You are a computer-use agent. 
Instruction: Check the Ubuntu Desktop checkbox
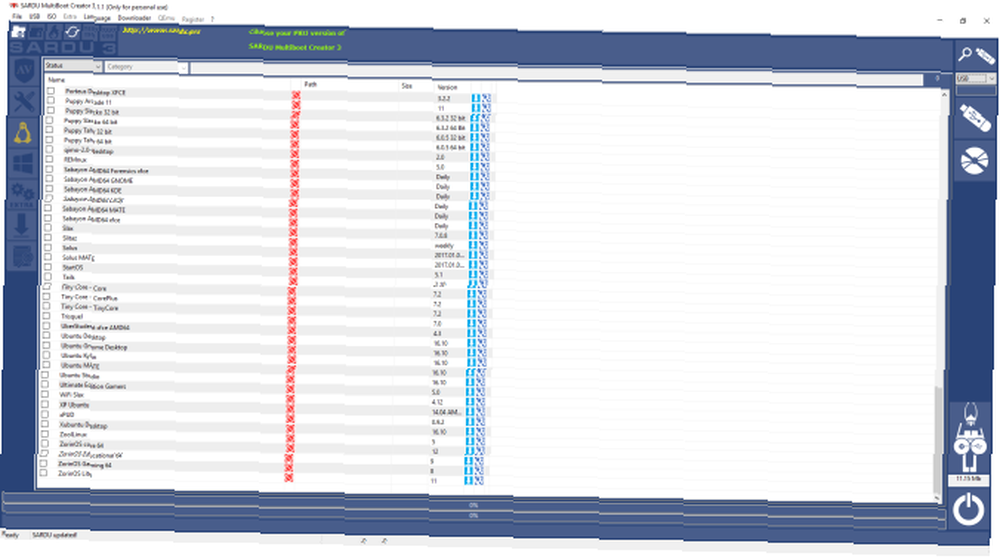(x=47, y=335)
